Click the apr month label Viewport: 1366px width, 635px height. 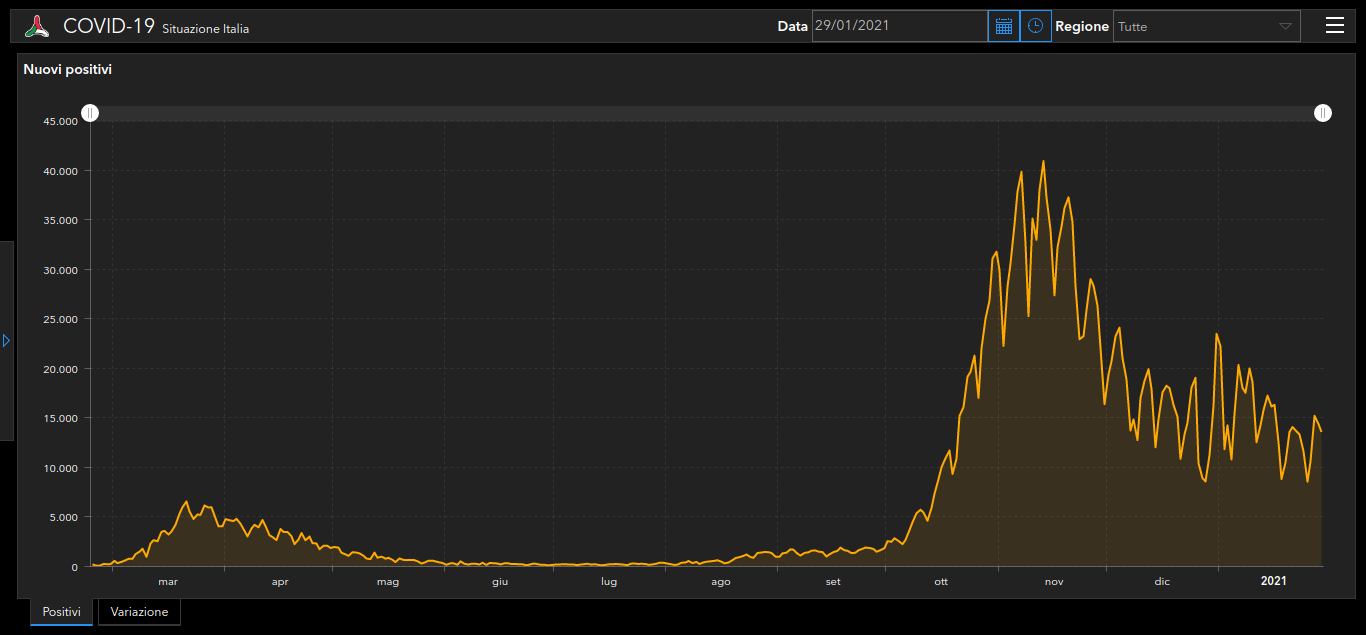[x=280, y=581]
